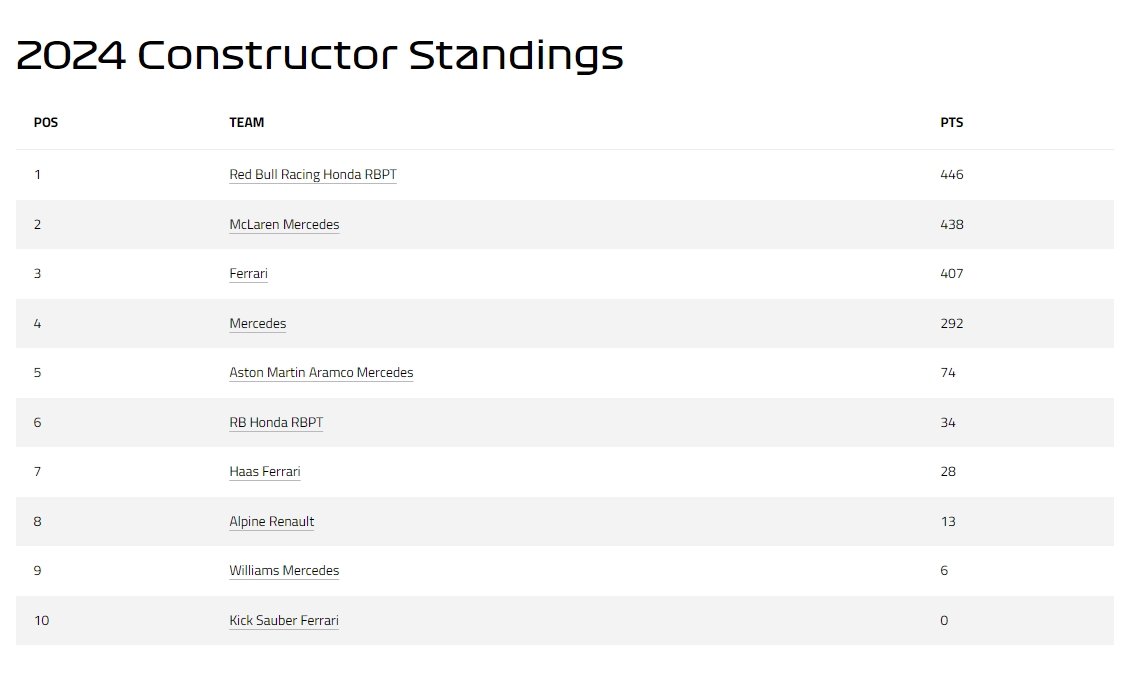Click the RB Honda RBPT link
Viewport: 1144px width, 677px height.
tap(276, 422)
